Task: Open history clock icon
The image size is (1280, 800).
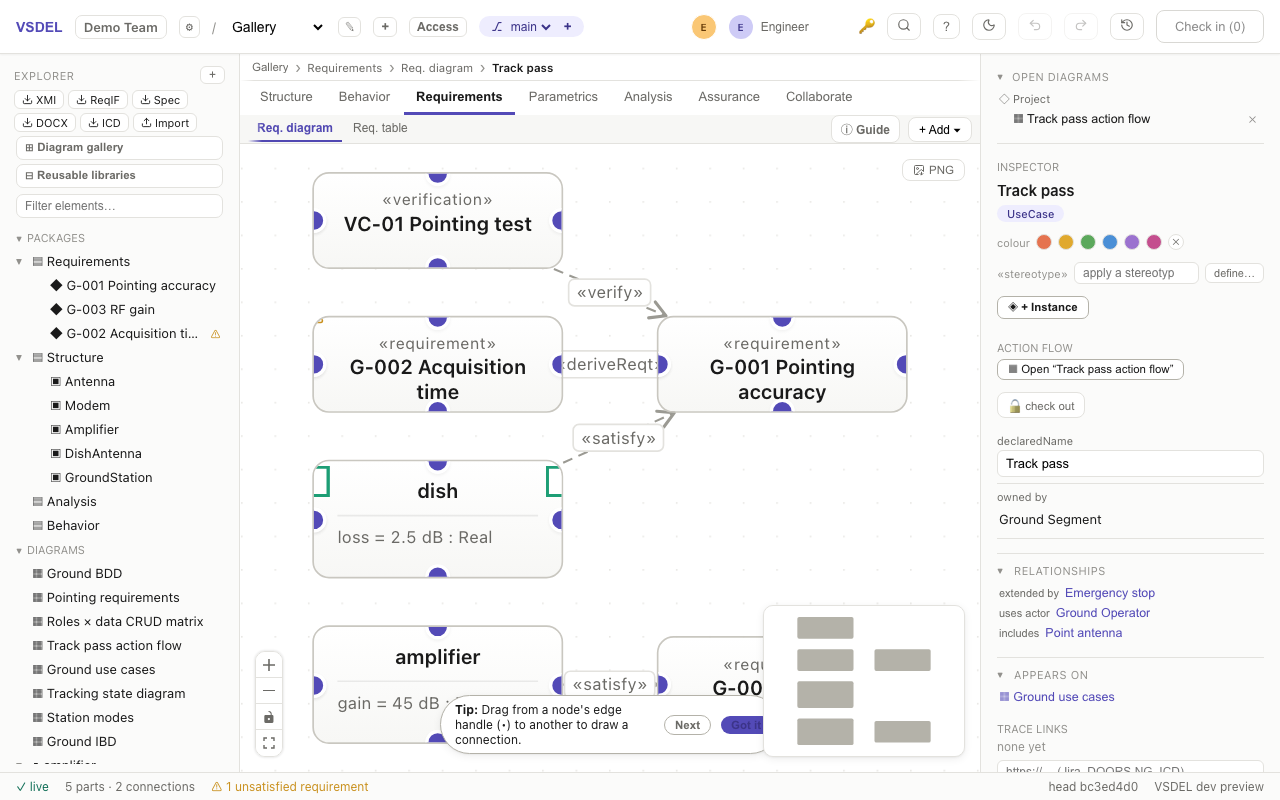Action: pos(1127,26)
